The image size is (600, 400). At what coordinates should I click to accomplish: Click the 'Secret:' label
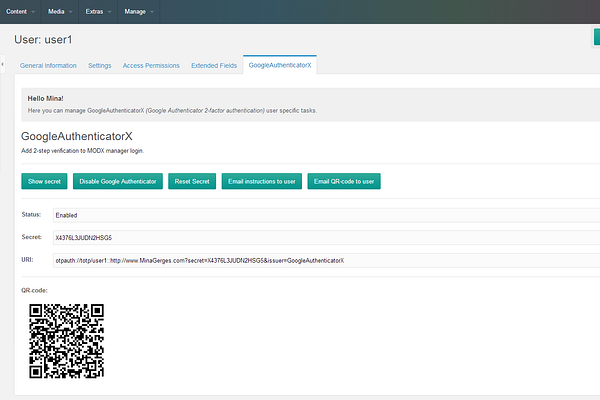coord(32,237)
